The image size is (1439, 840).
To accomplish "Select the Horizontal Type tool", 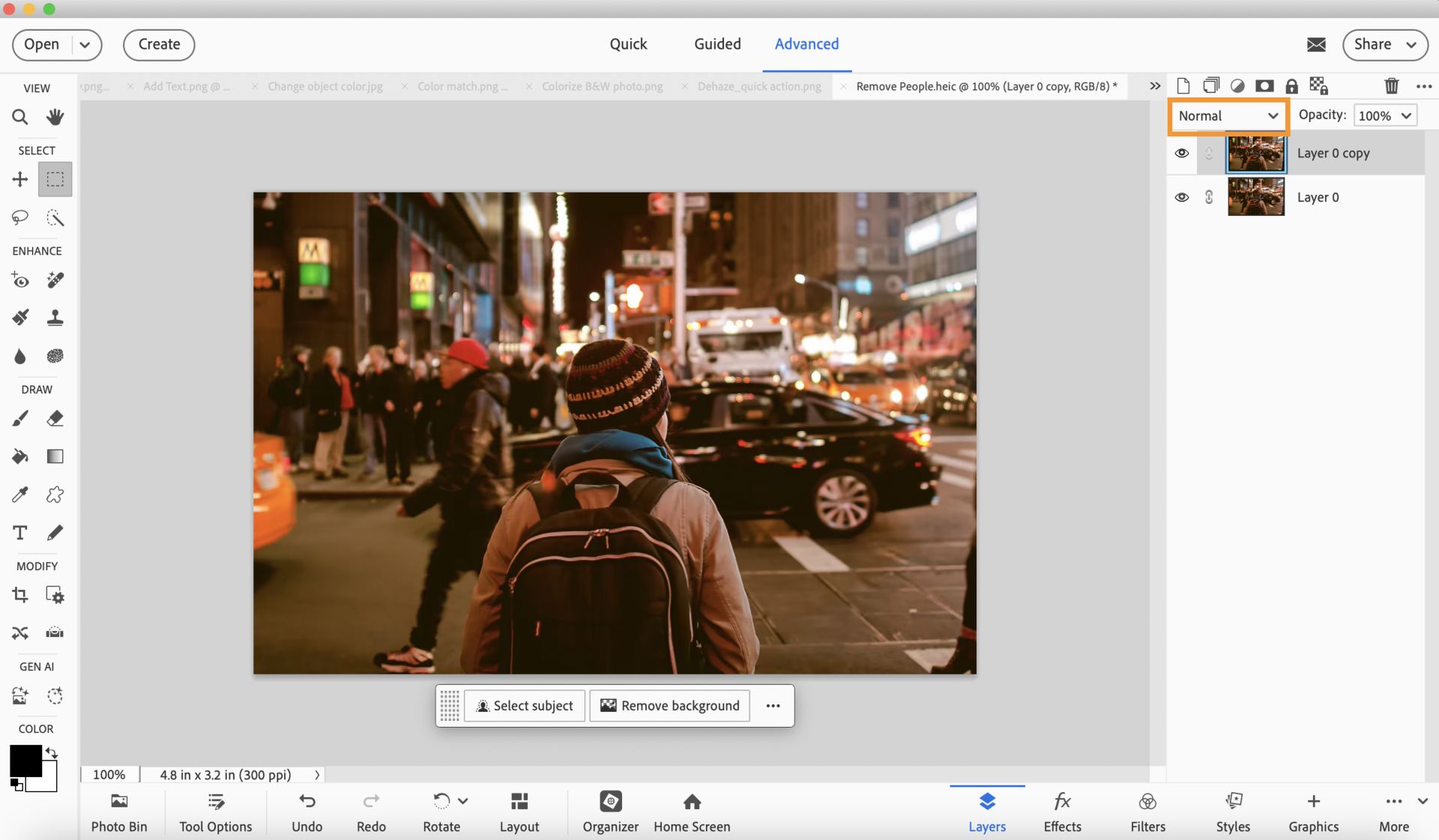I will pyautogui.click(x=20, y=533).
